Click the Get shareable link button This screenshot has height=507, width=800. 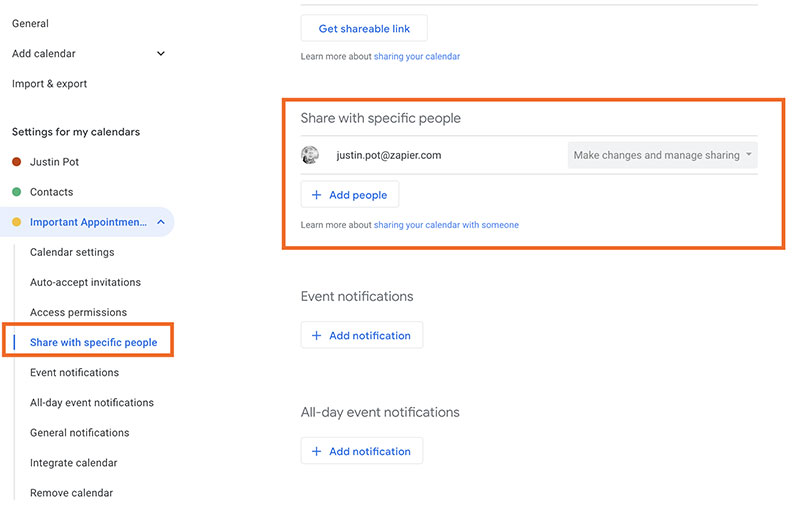[x=364, y=29]
